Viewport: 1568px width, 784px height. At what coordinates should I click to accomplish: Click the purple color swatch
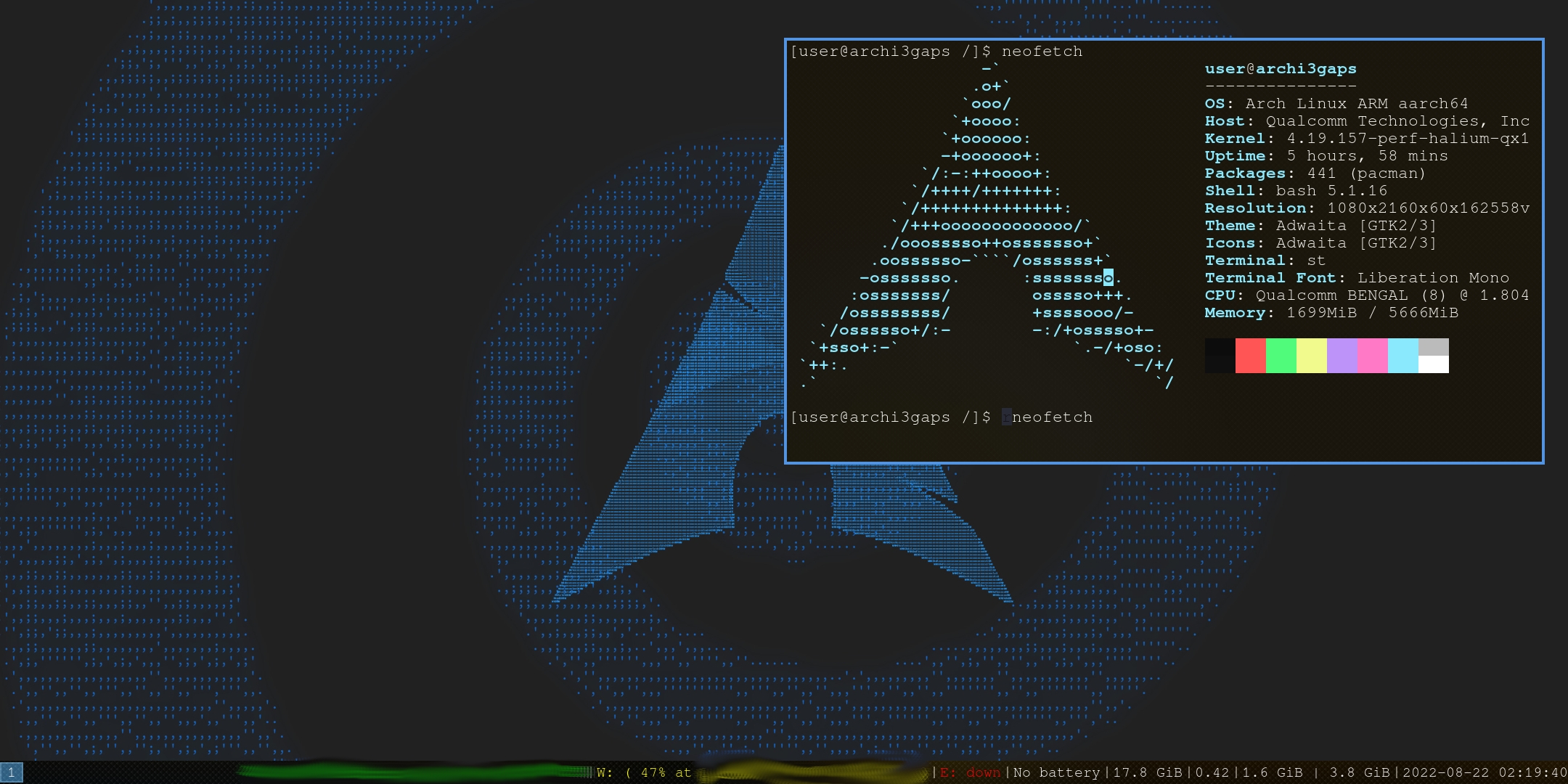(x=1342, y=356)
